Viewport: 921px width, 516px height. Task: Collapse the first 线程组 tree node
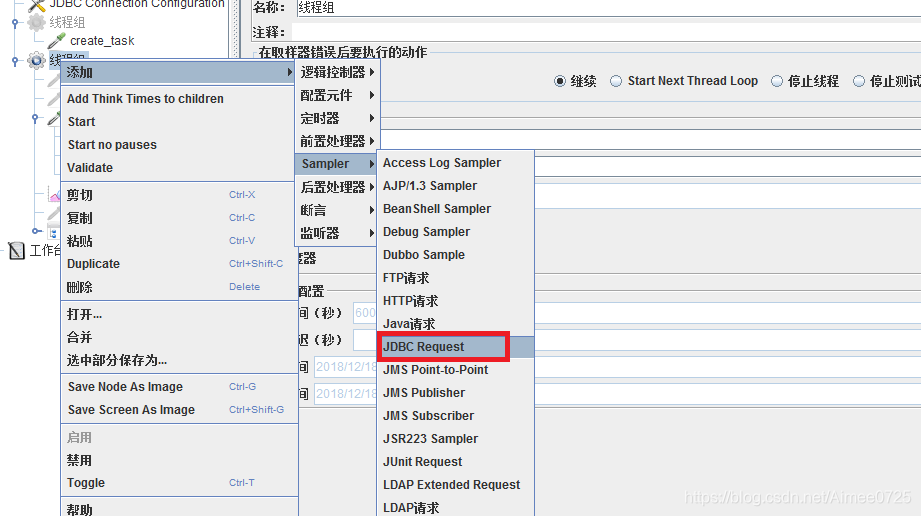tap(15, 23)
